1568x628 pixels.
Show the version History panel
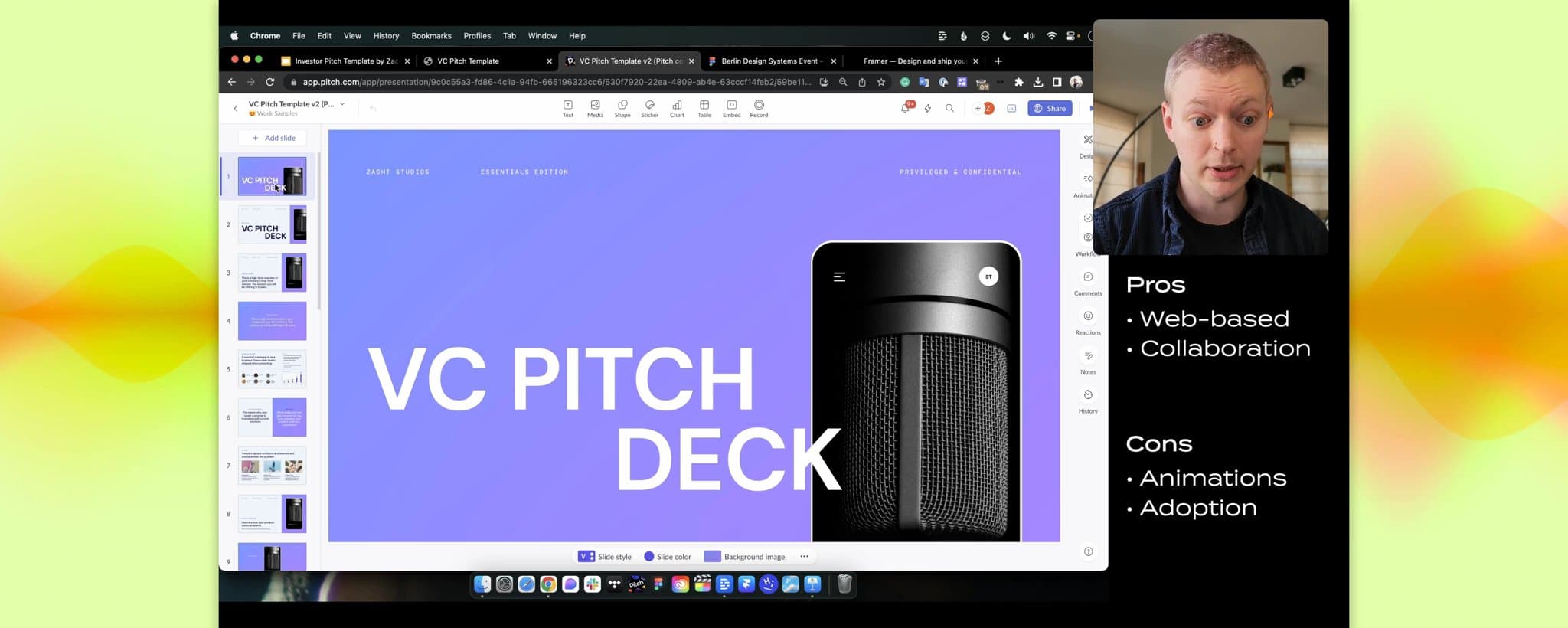pos(1088,400)
